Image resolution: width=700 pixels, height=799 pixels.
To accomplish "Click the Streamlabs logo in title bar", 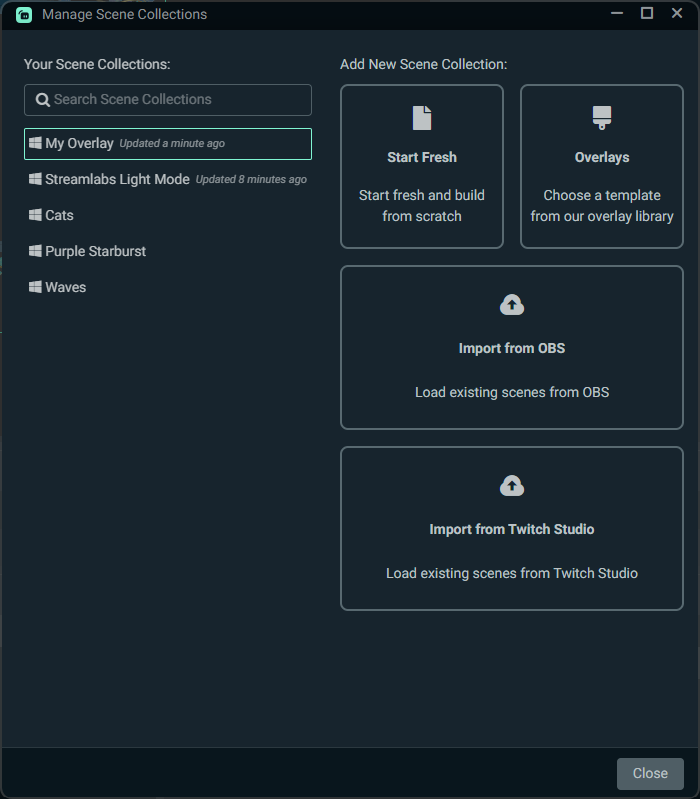I will tap(24, 15).
